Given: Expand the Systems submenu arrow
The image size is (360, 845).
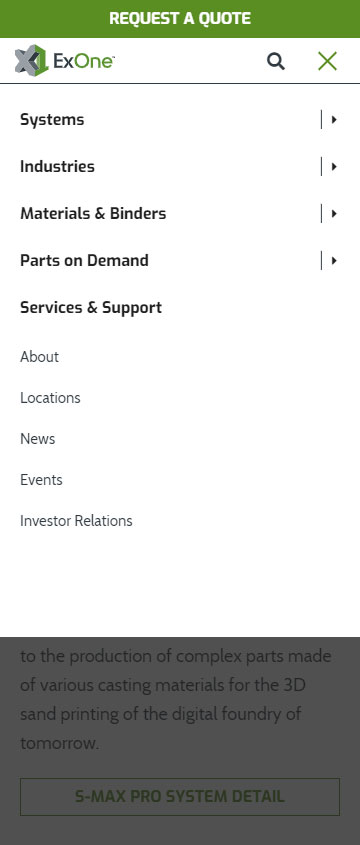Looking at the screenshot, I should pos(334,120).
